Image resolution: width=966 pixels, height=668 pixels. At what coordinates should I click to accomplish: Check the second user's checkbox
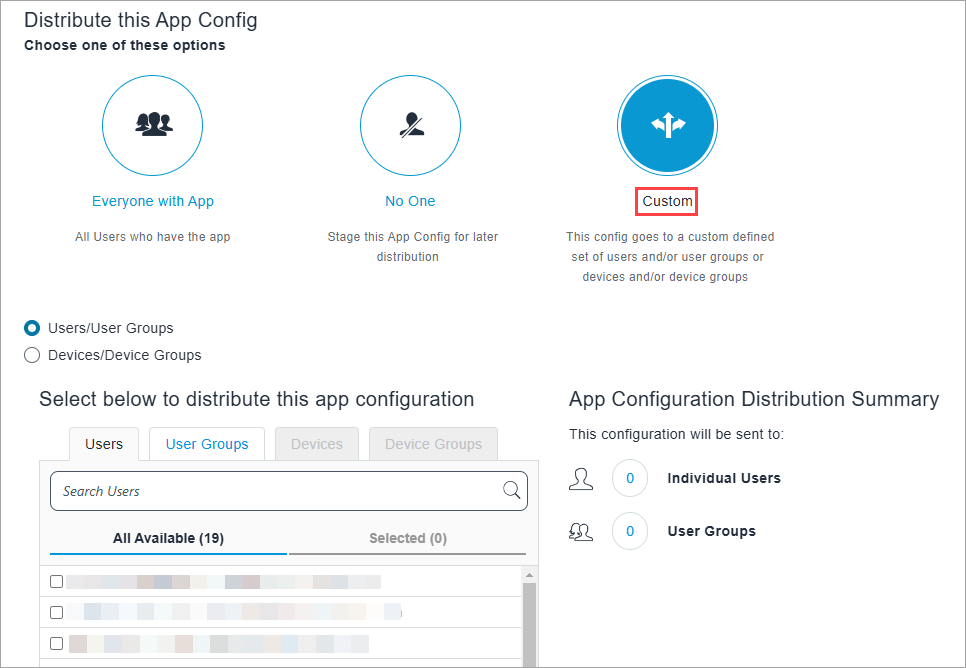[56, 612]
